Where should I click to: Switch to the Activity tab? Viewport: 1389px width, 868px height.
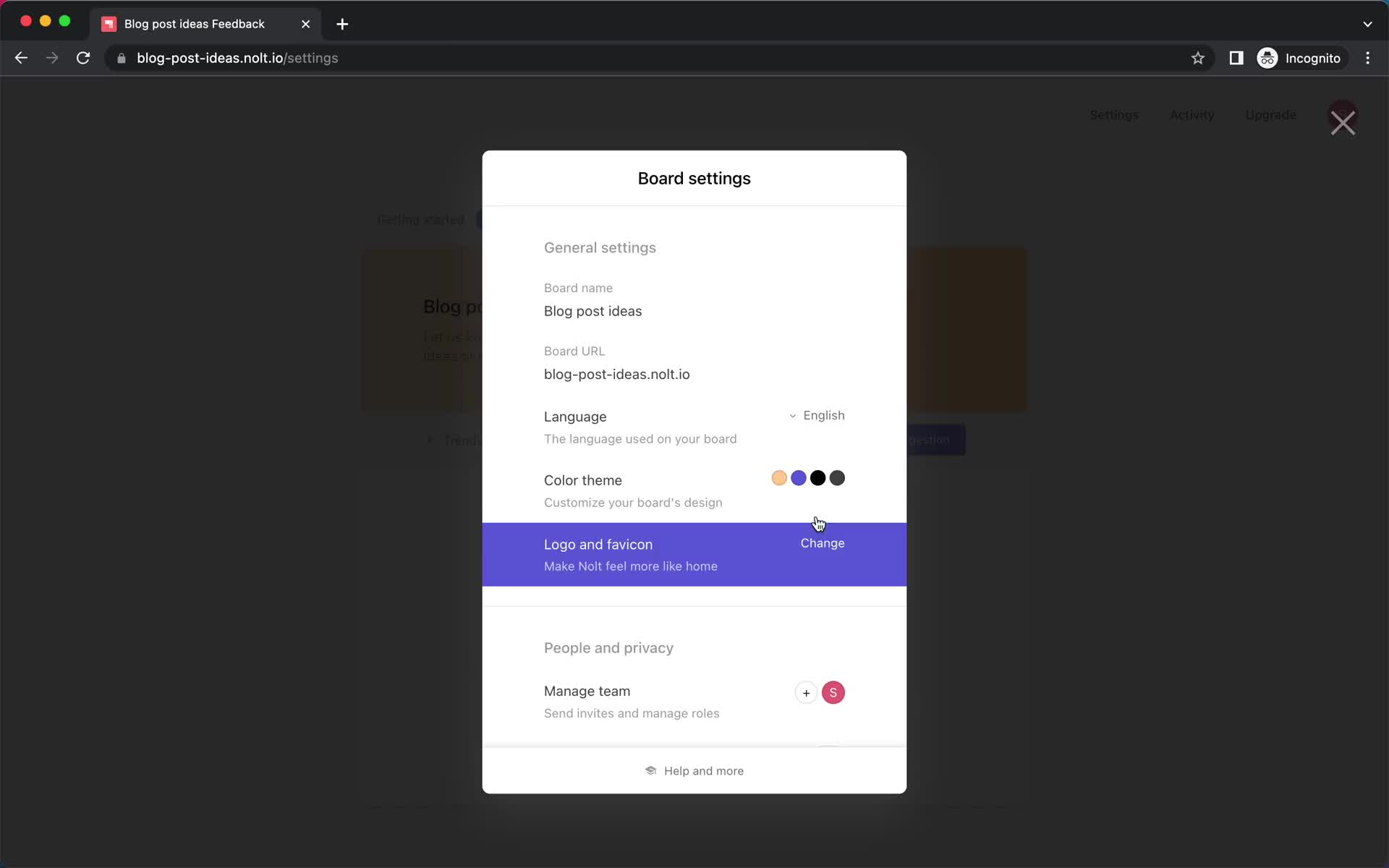click(x=1192, y=114)
